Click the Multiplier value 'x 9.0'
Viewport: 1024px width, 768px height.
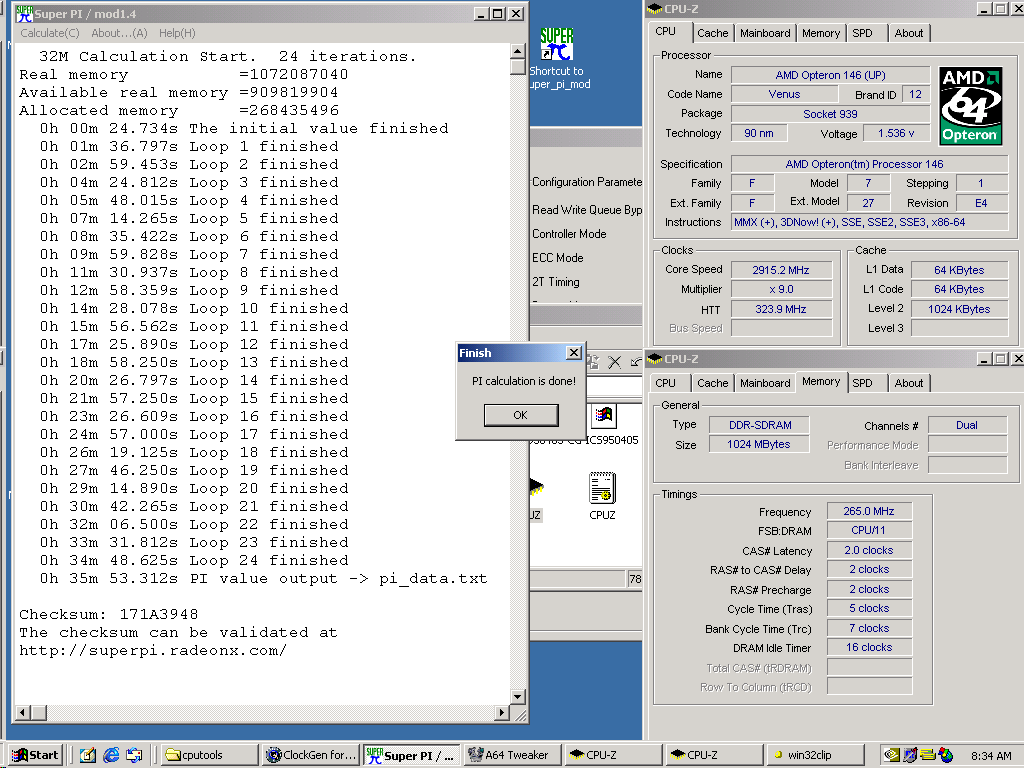click(x=781, y=289)
